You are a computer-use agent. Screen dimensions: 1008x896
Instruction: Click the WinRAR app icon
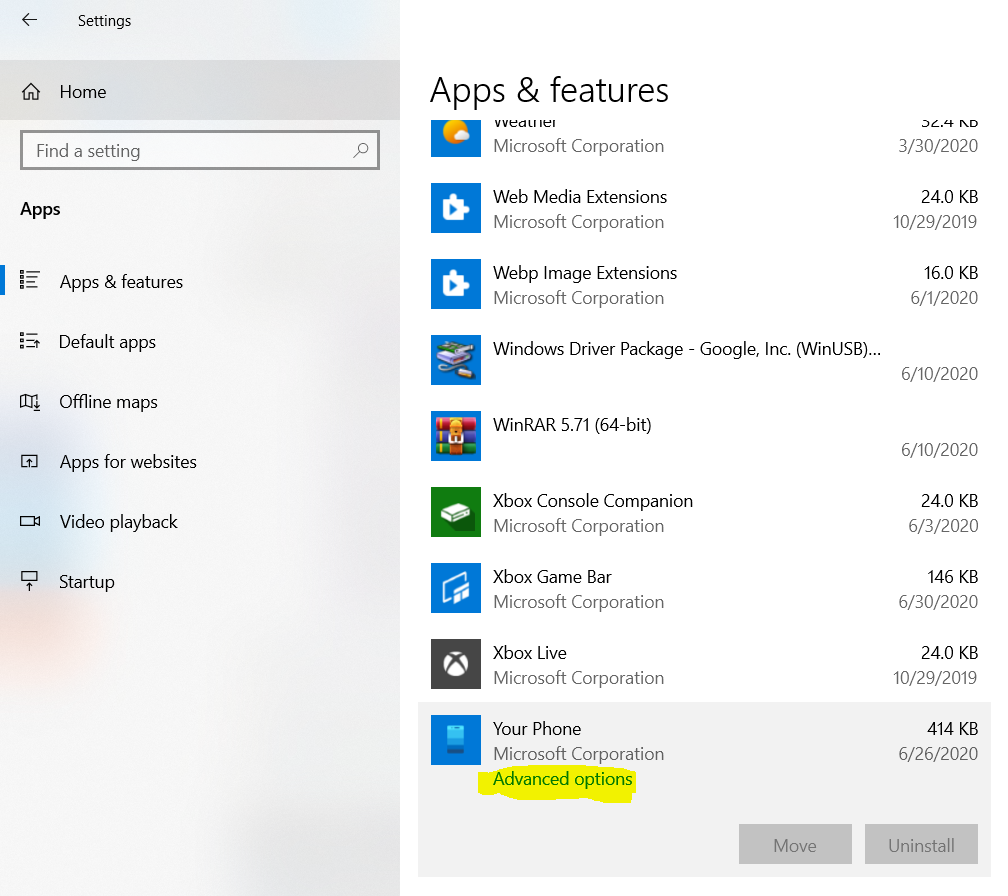click(x=456, y=436)
